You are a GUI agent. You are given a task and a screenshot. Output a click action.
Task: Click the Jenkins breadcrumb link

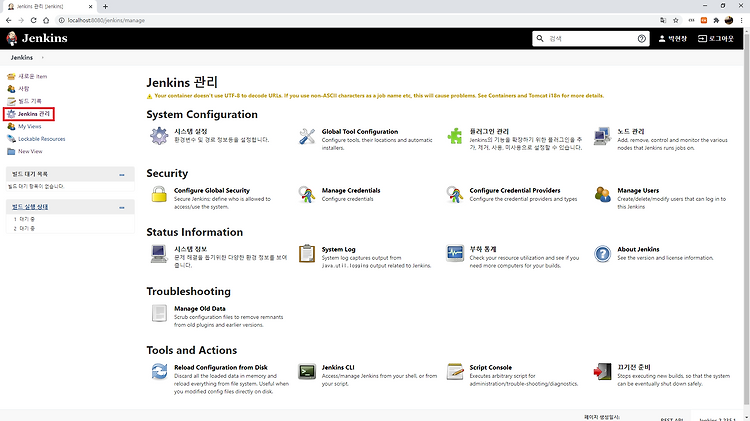click(x=22, y=57)
